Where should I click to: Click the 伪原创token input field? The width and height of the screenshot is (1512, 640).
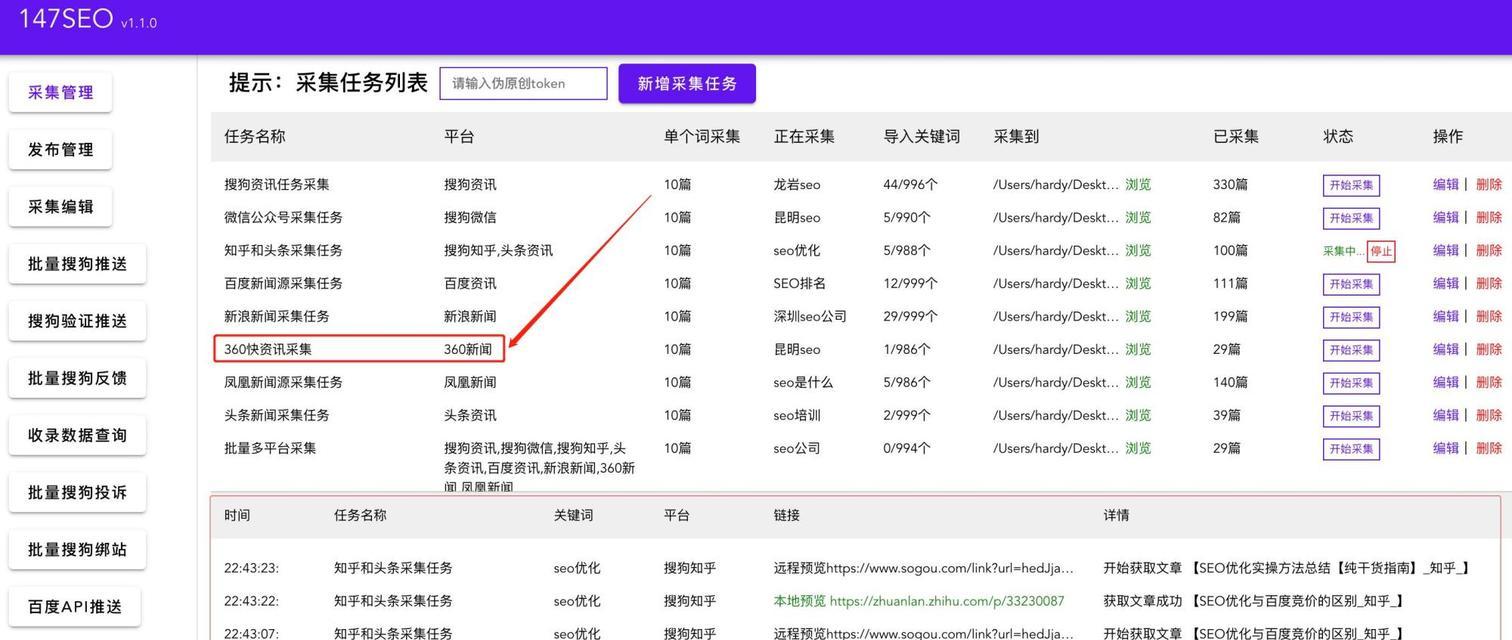point(523,84)
